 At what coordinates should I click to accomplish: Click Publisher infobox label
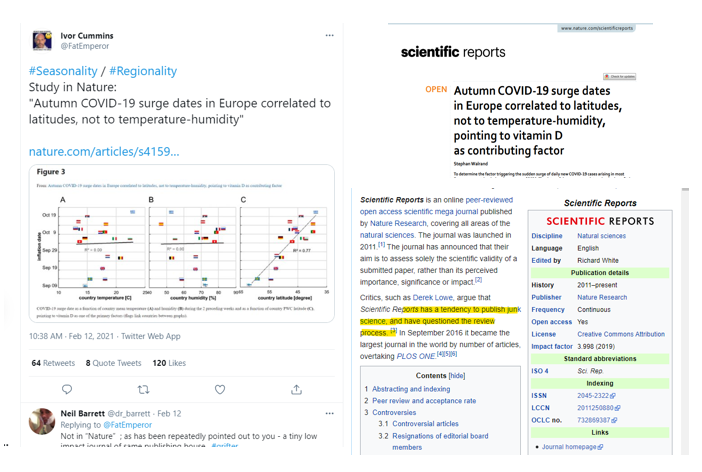click(x=546, y=297)
